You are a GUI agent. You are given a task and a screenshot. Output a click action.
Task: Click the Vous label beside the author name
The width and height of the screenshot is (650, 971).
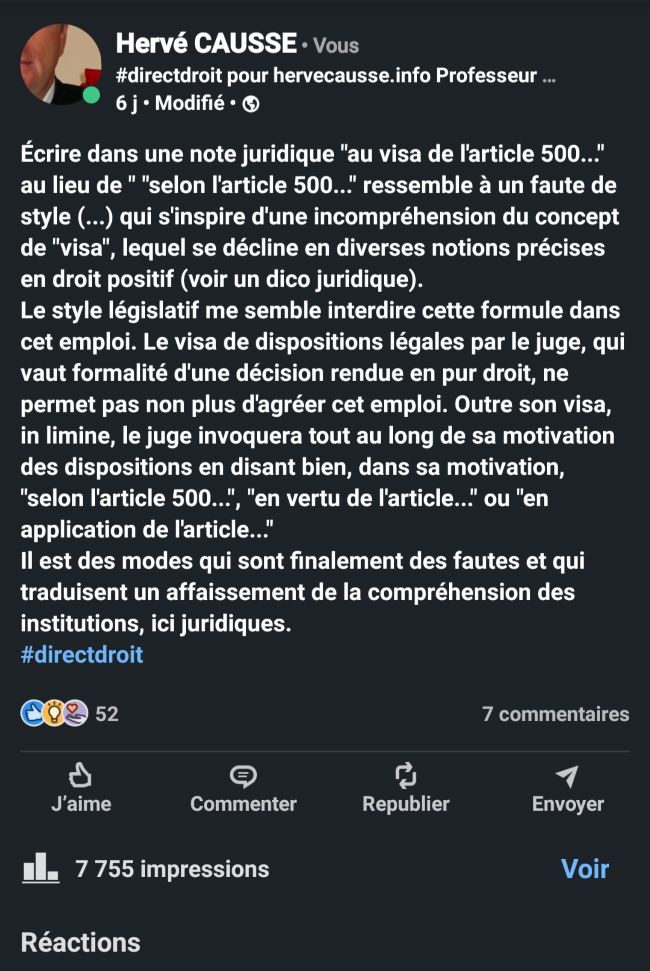point(334,44)
